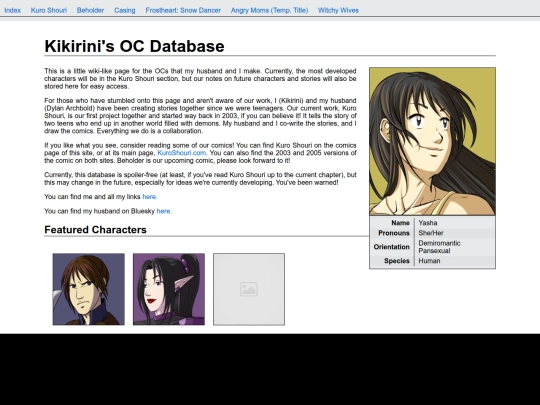Select the name value 'Yasha'

[x=428, y=223]
